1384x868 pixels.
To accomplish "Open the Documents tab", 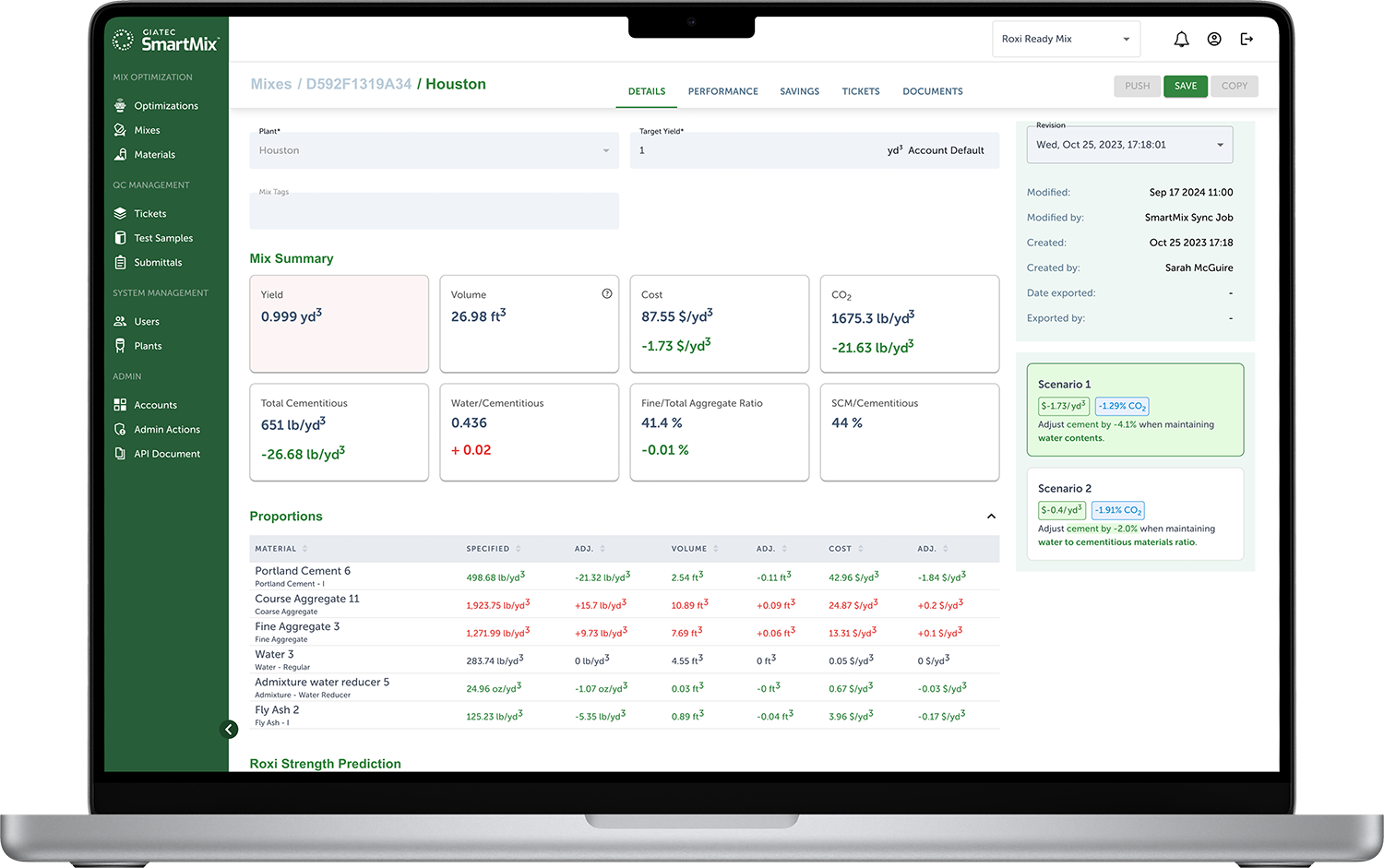I will coord(933,91).
